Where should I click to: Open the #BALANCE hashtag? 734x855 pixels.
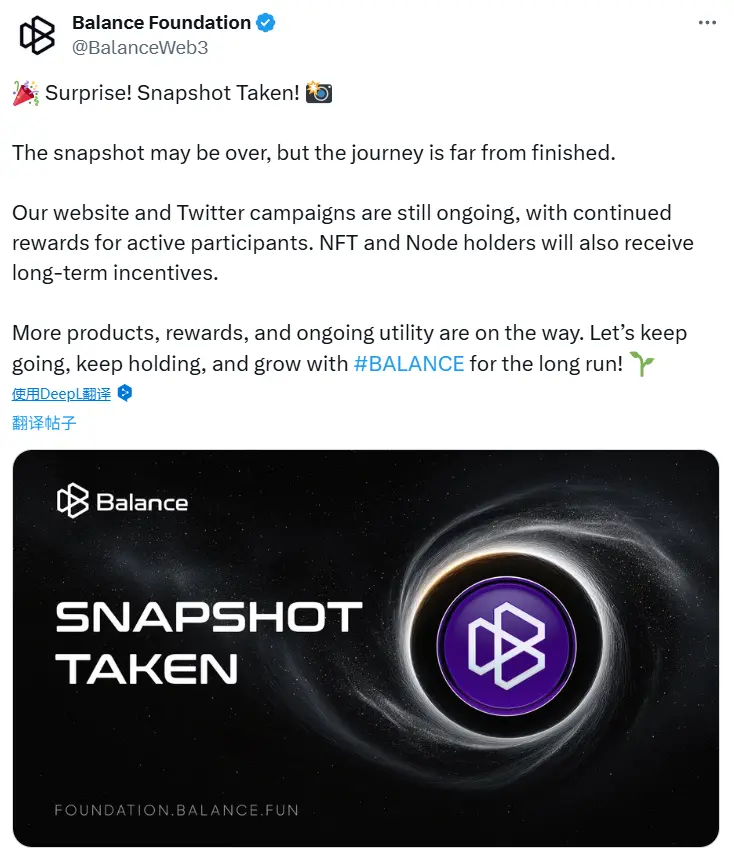(408, 364)
